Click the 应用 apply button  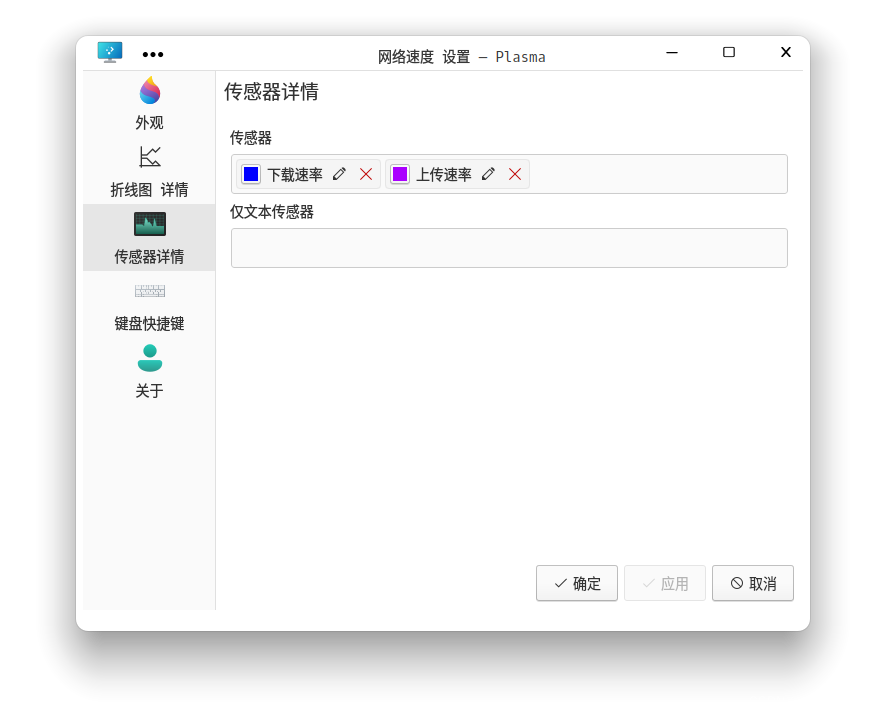tap(664, 583)
